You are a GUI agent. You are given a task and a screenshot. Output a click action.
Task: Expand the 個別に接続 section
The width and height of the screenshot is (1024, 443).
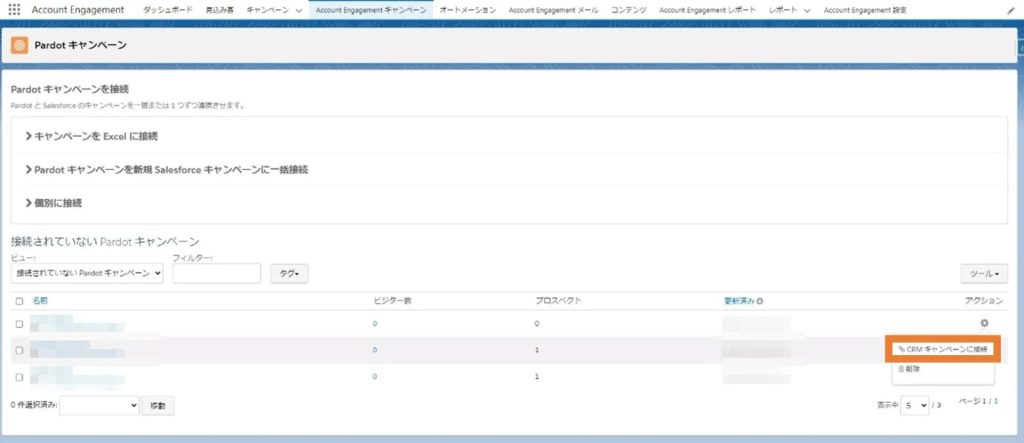click(x=54, y=203)
